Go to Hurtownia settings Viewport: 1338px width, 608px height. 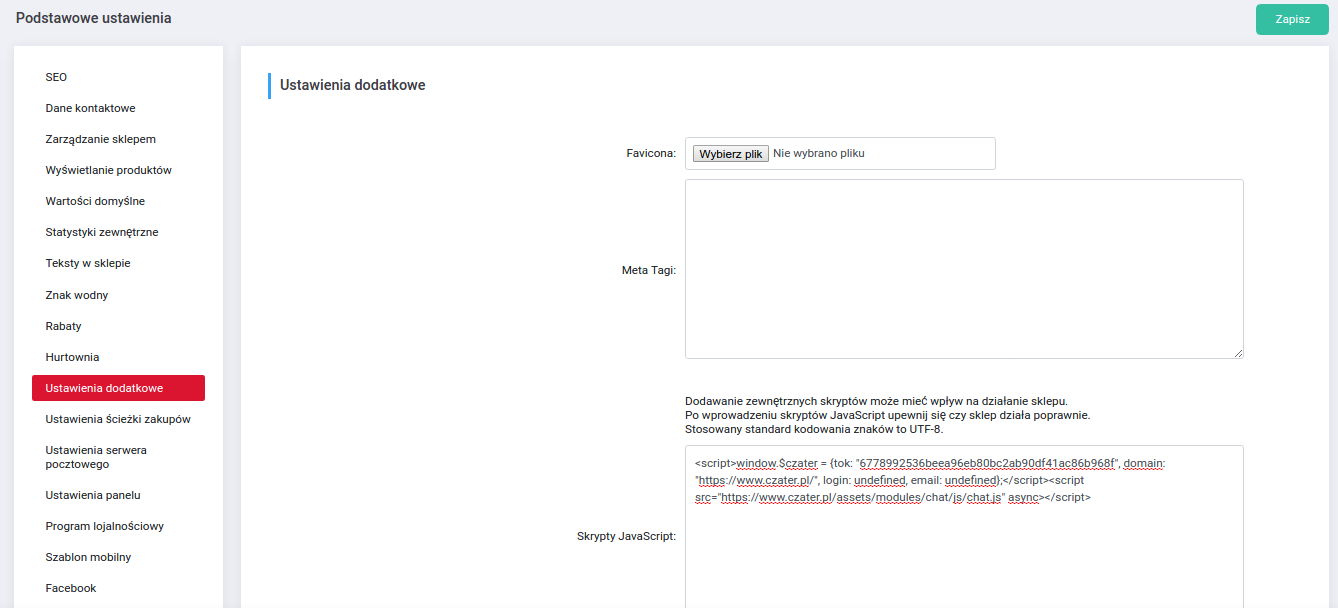coord(72,357)
